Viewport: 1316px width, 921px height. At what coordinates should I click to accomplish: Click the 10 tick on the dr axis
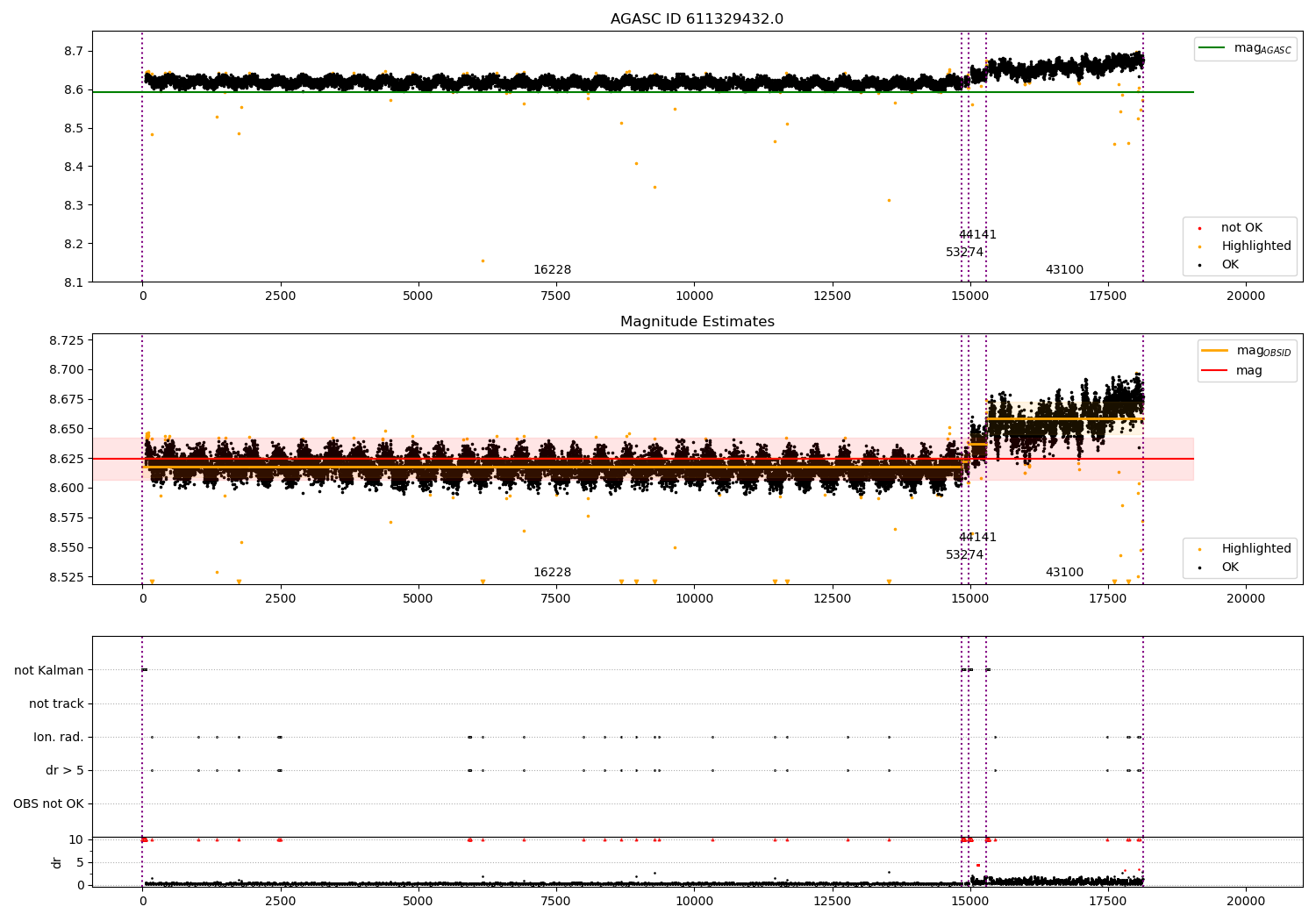point(77,839)
